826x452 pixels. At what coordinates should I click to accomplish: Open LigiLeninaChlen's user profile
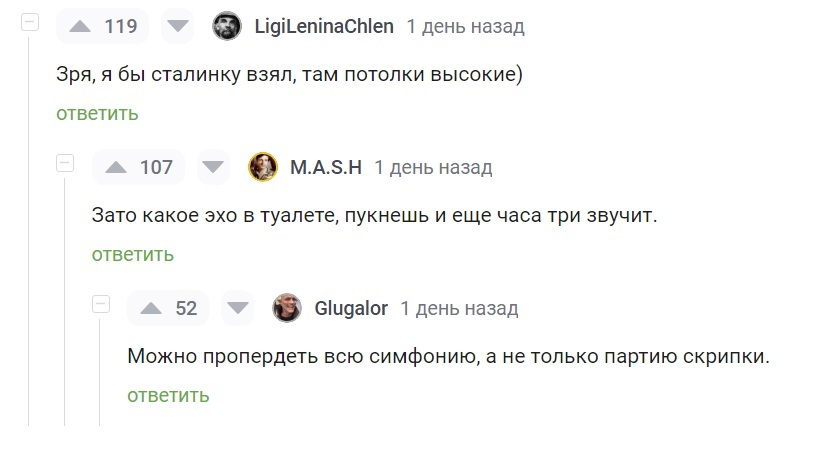pos(324,26)
